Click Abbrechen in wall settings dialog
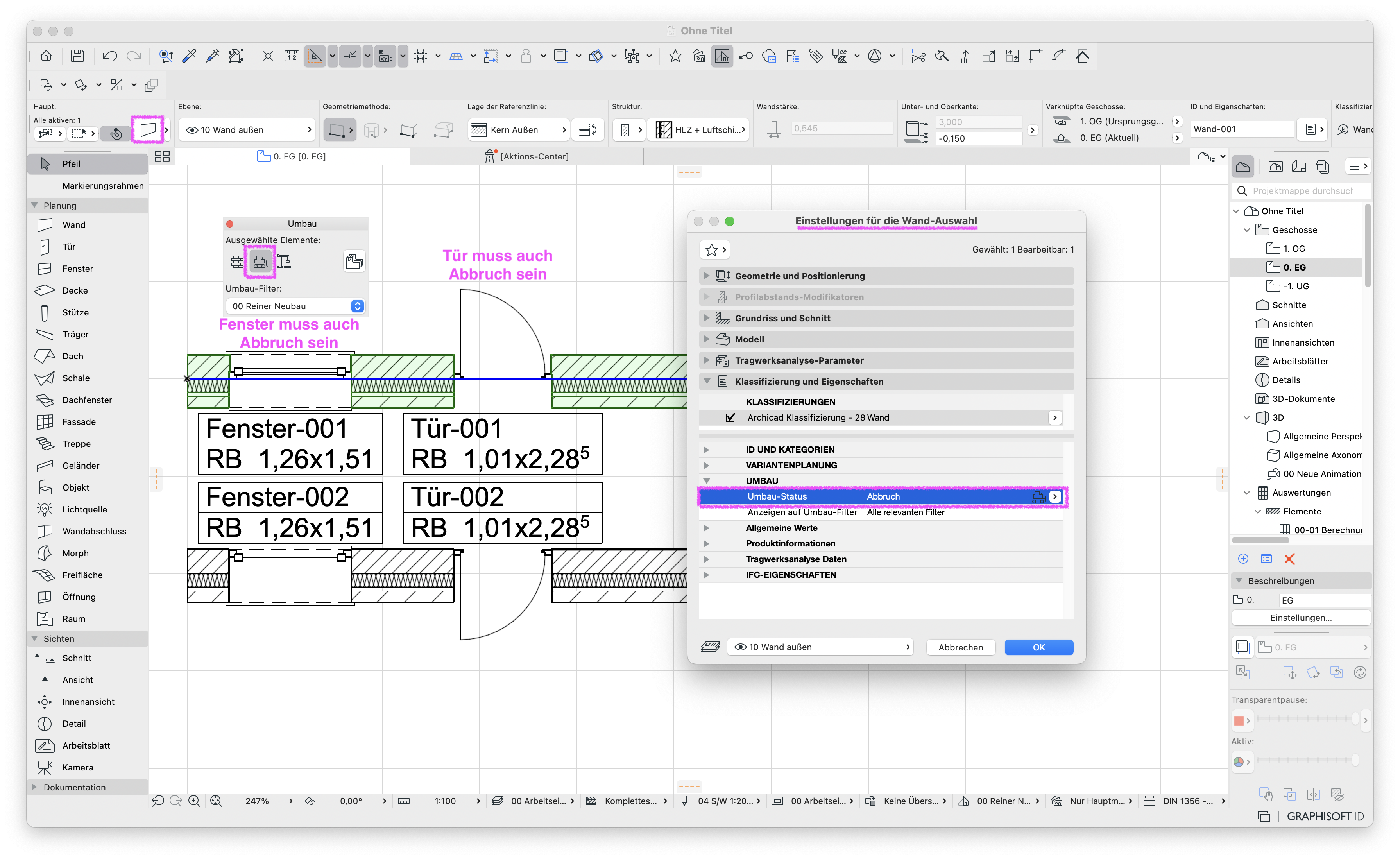This screenshot has width=1400, height=860. click(x=960, y=647)
